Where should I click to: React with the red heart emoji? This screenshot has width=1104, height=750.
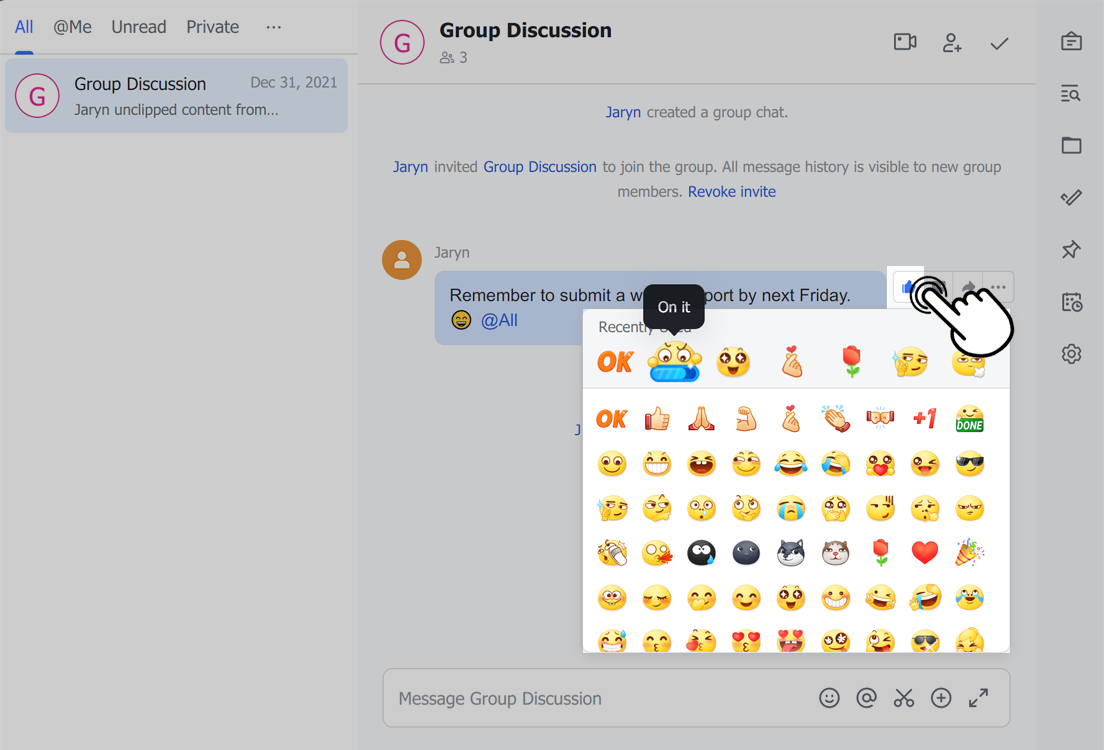(x=925, y=551)
